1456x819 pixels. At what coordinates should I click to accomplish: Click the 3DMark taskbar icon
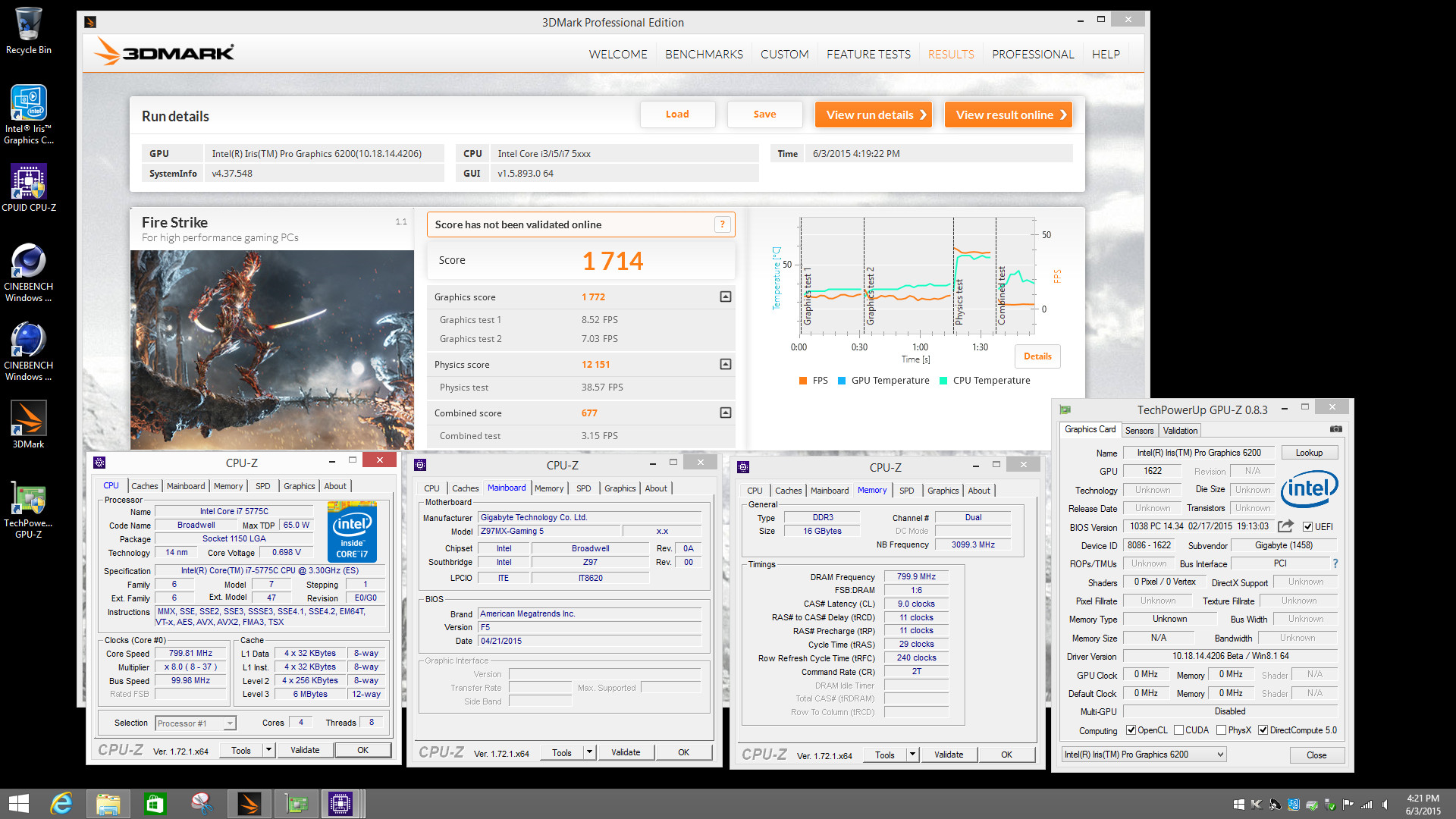coord(249,803)
